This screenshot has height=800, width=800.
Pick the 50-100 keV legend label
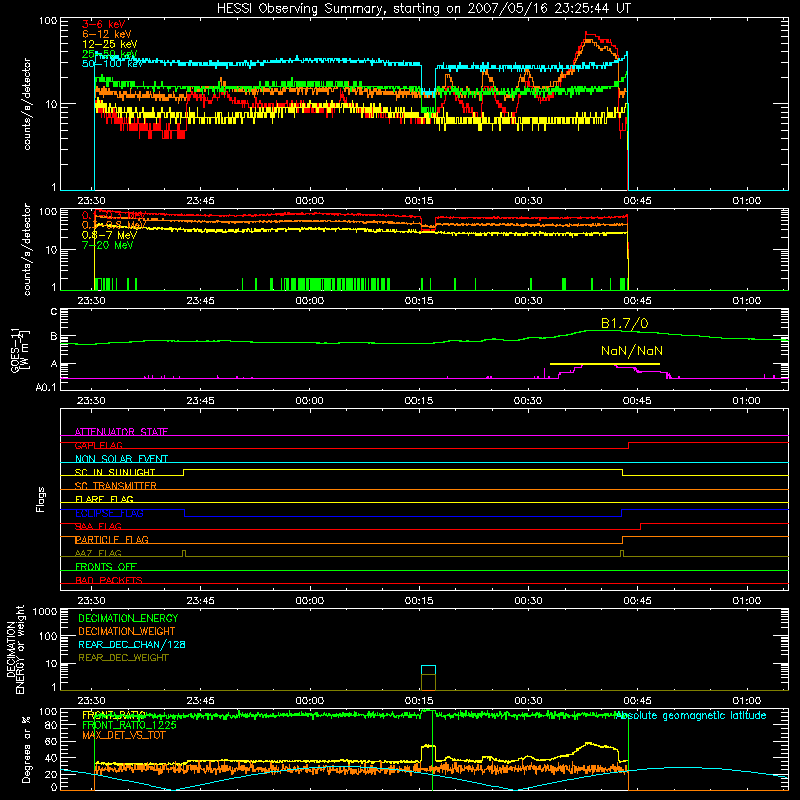113,64
